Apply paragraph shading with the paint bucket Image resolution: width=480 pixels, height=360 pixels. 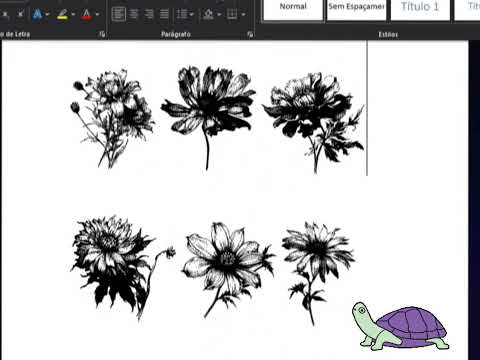click(208, 14)
